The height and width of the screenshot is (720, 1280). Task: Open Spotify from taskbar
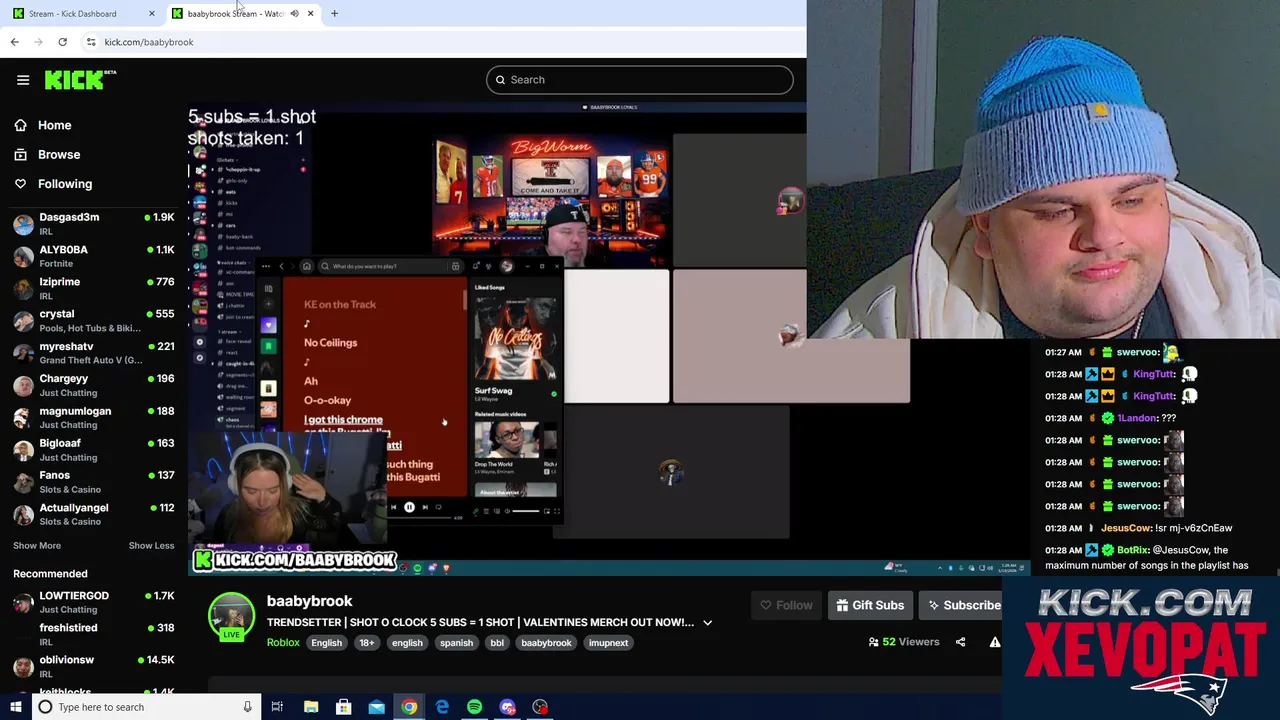coord(474,707)
